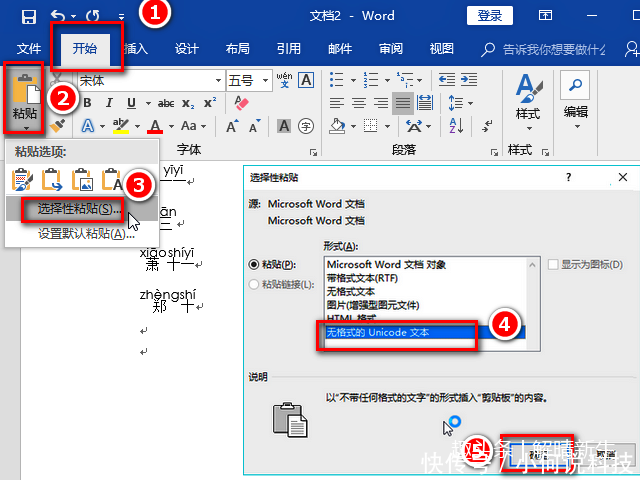Apply underline to text
Image resolution: width=640 pixels, height=480 pixels.
[131, 103]
